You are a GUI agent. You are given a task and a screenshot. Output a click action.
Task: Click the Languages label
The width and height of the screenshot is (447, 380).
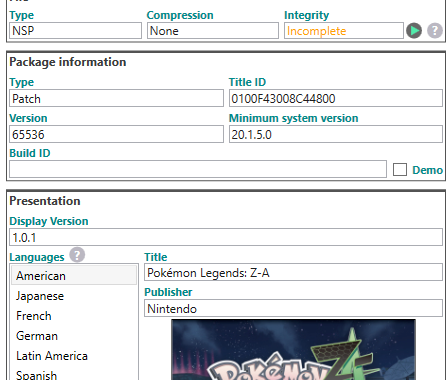coord(37,257)
